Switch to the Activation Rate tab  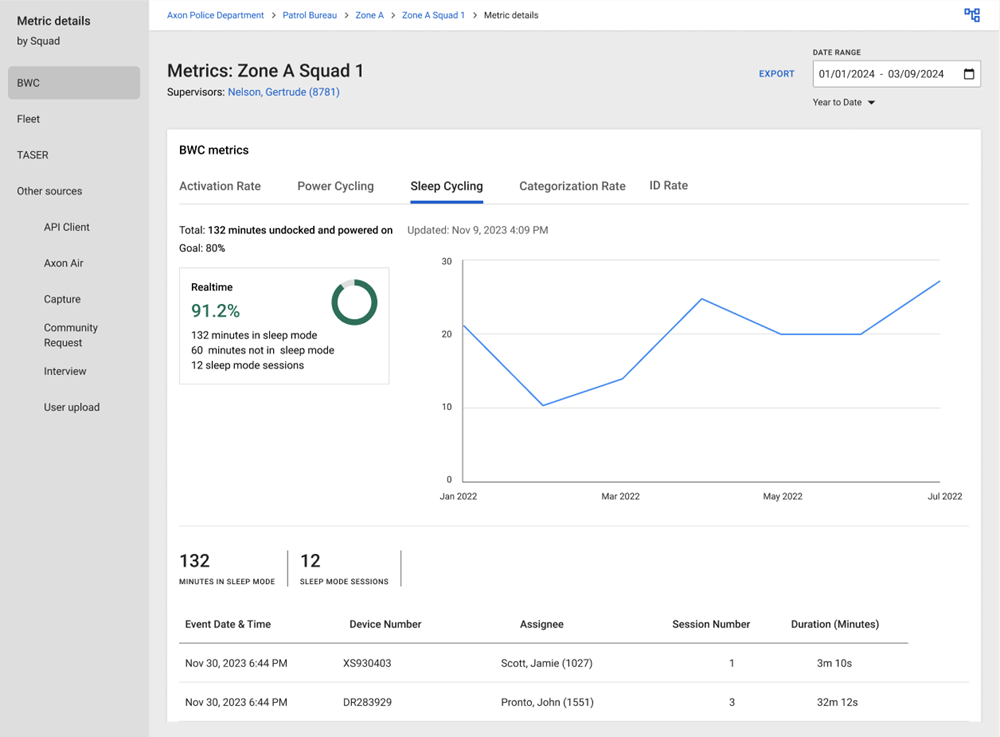click(220, 186)
